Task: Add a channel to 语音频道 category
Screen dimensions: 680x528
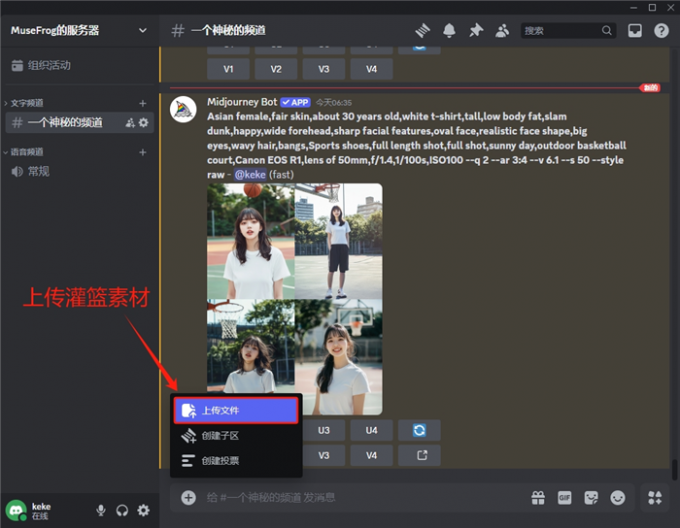Action: (143, 152)
